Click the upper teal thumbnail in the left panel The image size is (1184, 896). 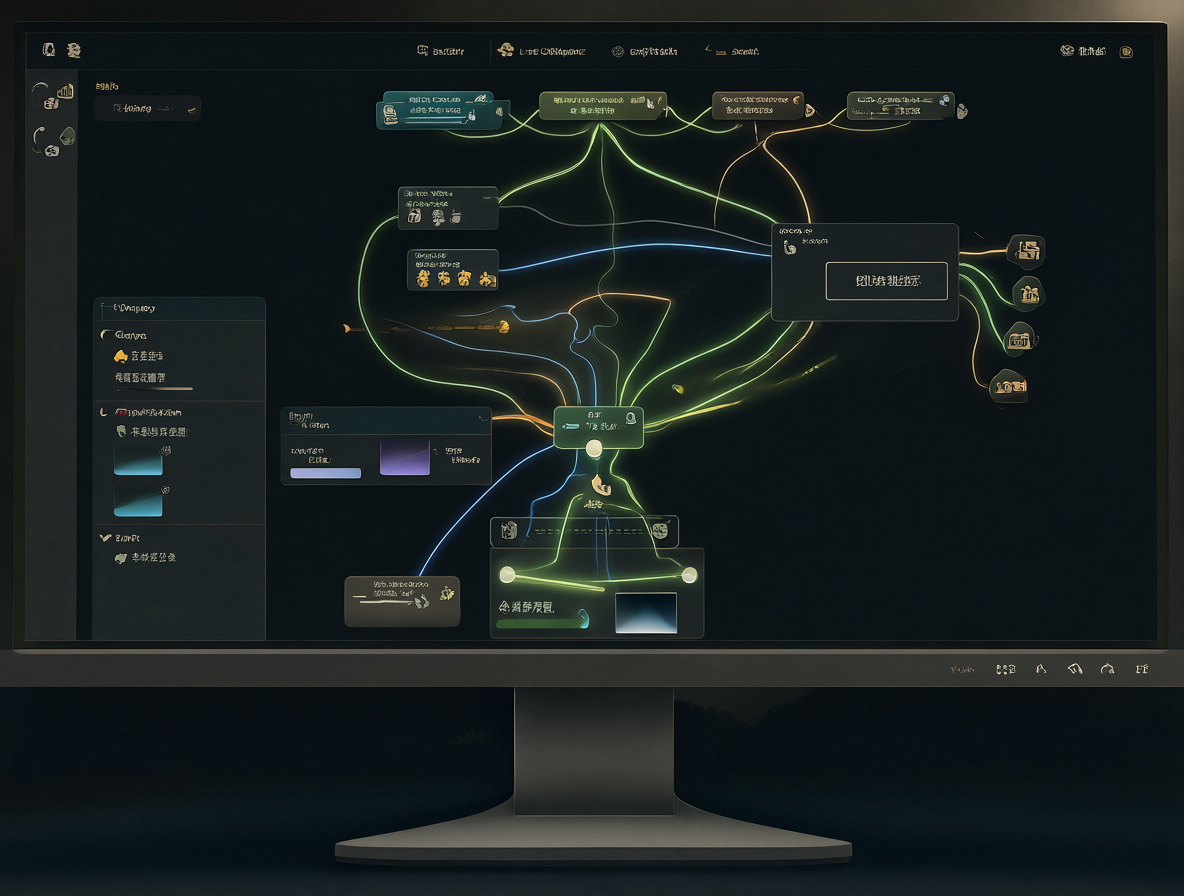click(x=138, y=460)
